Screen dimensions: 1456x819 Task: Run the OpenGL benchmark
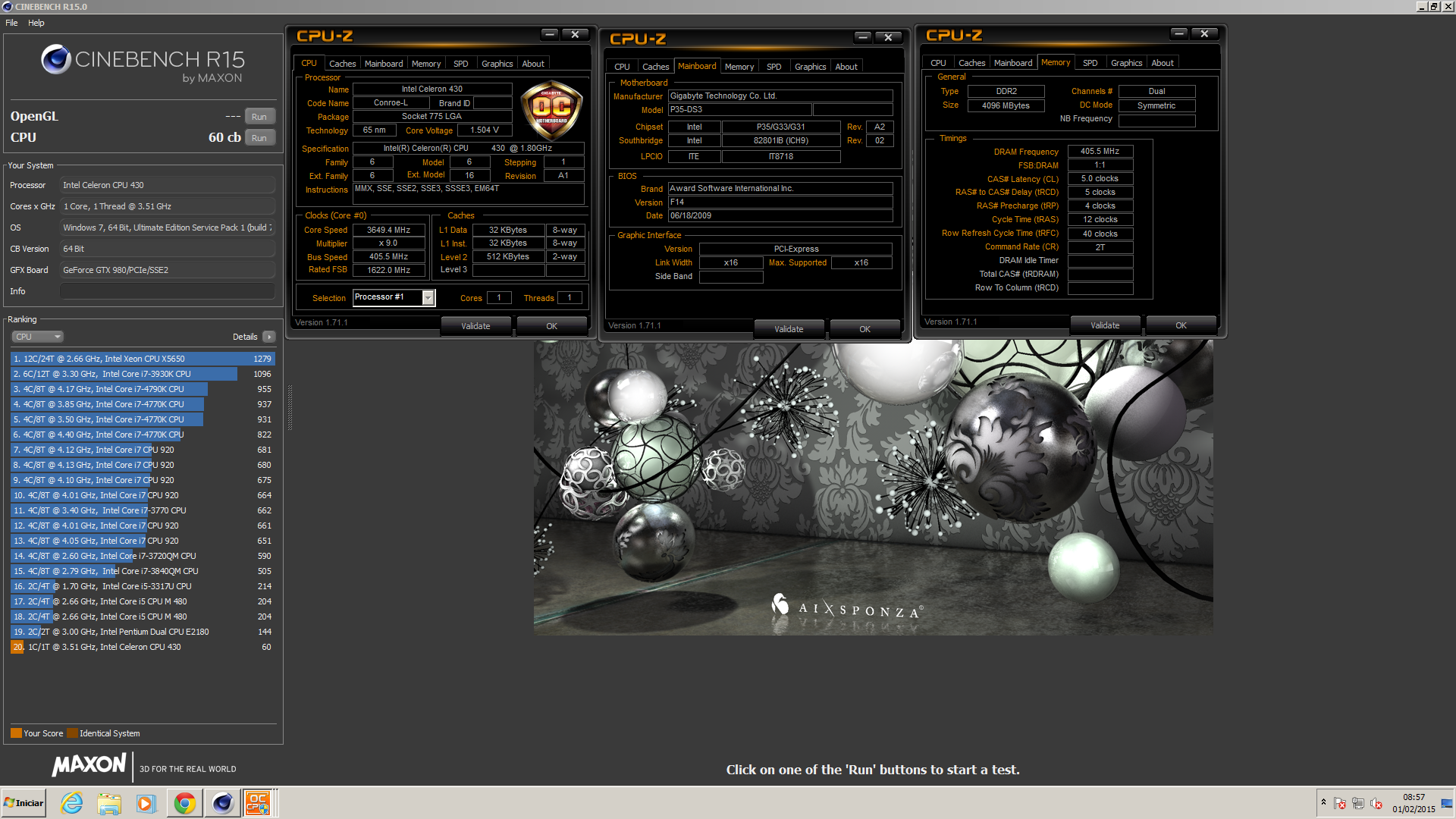[x=259, y=117]
